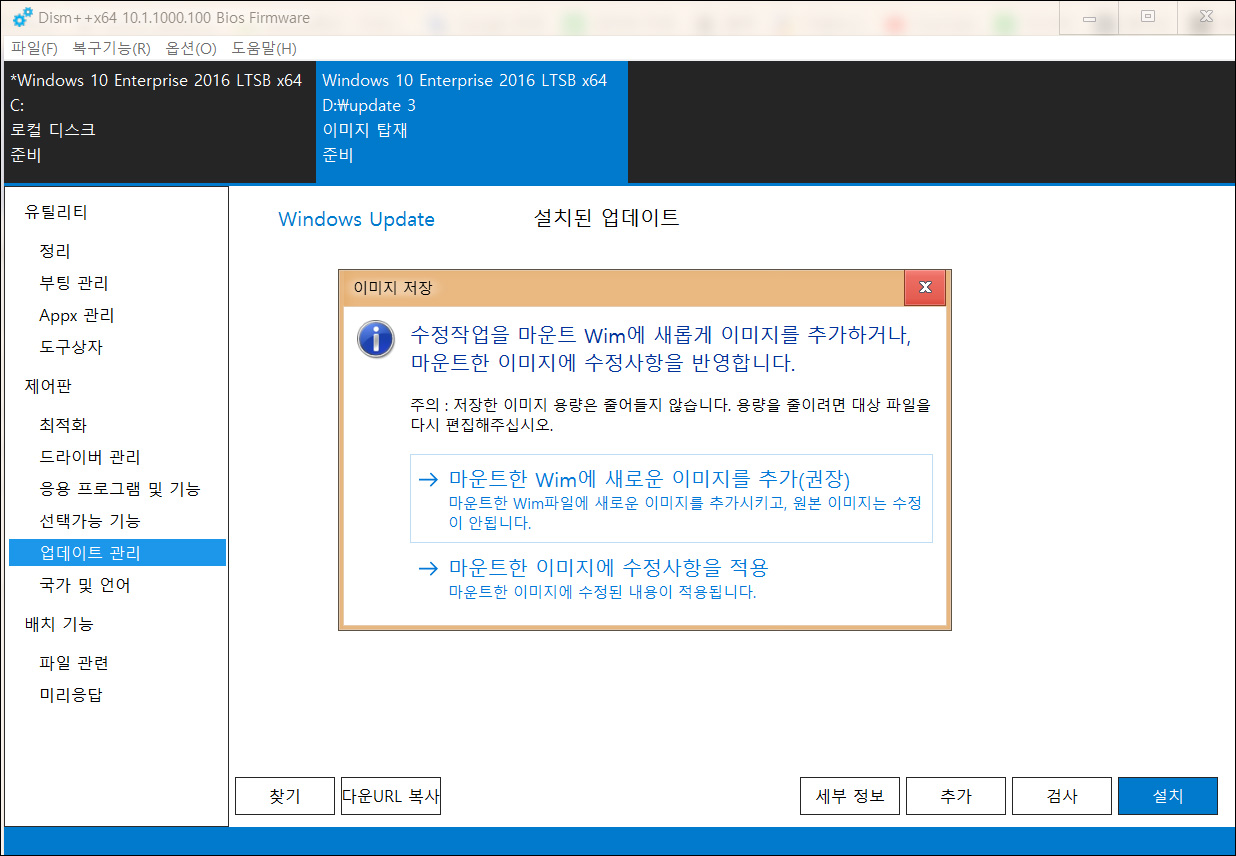The width and height of the screenshot is (1236, 856).
Task: Open Appx 관리 in the sidebar
Action: coord(77,315)
